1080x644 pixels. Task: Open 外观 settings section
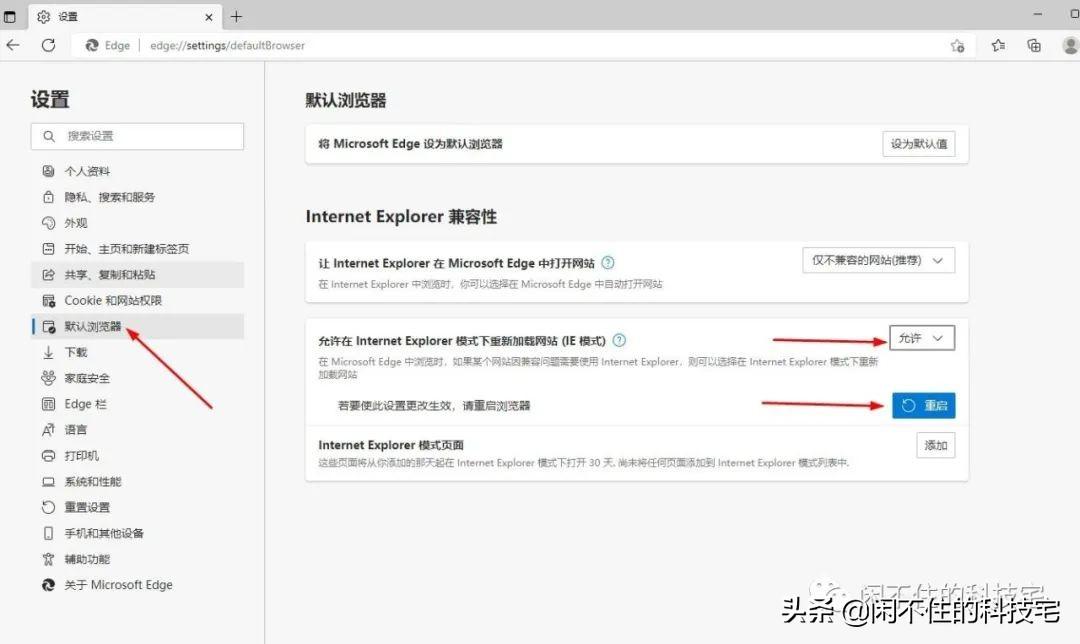(137, 223)
